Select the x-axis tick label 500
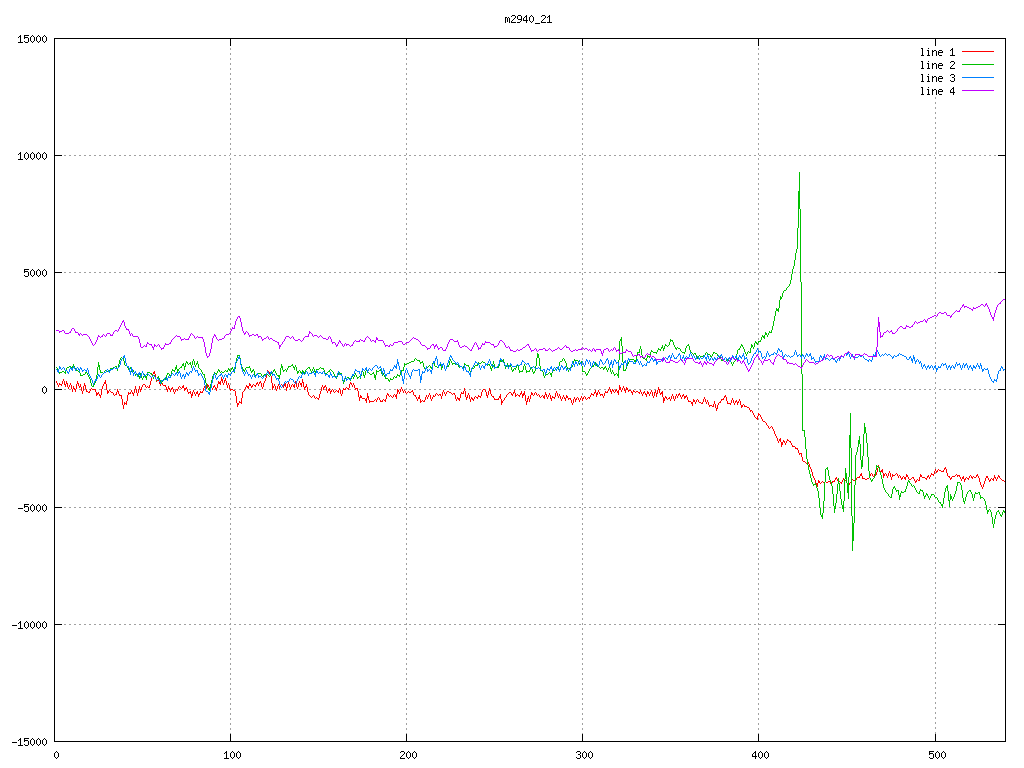The image size is (1024, 768). pos(935,755)
